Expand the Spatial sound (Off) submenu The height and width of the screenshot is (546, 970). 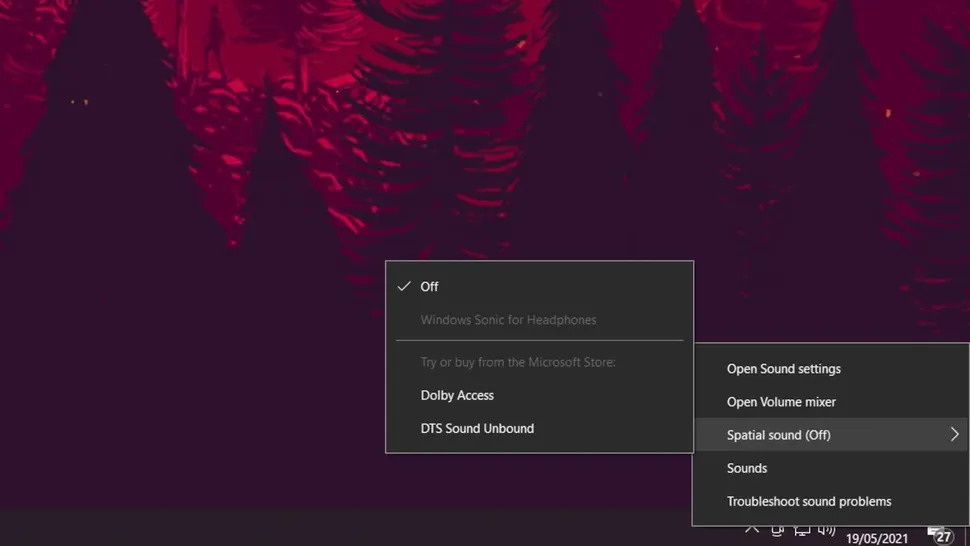(x=830, y=435)
